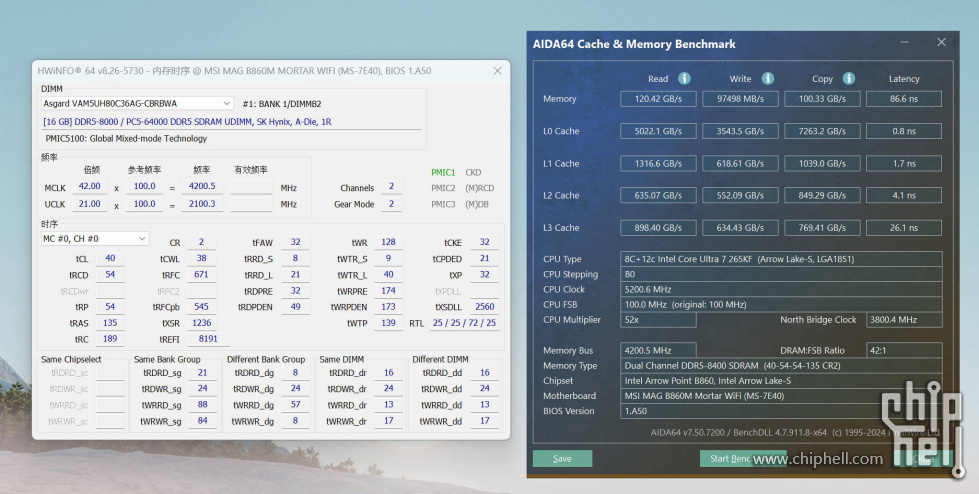Click the tRCD value field
This screenshot has width=979, height=494.
110,274
